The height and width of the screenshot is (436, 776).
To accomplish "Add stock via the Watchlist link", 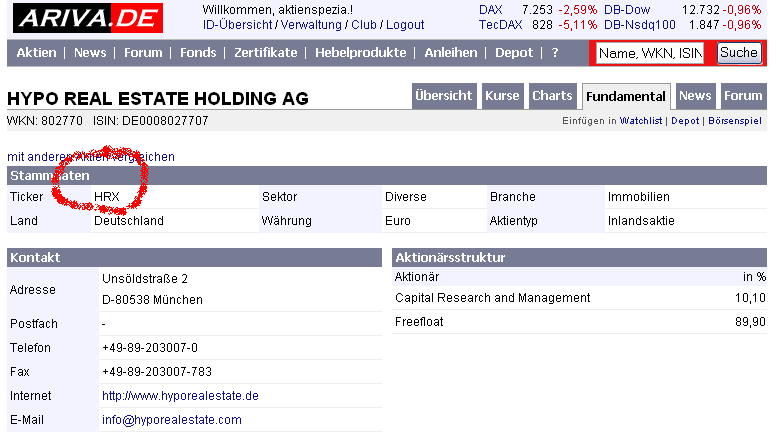I will 641,121.
